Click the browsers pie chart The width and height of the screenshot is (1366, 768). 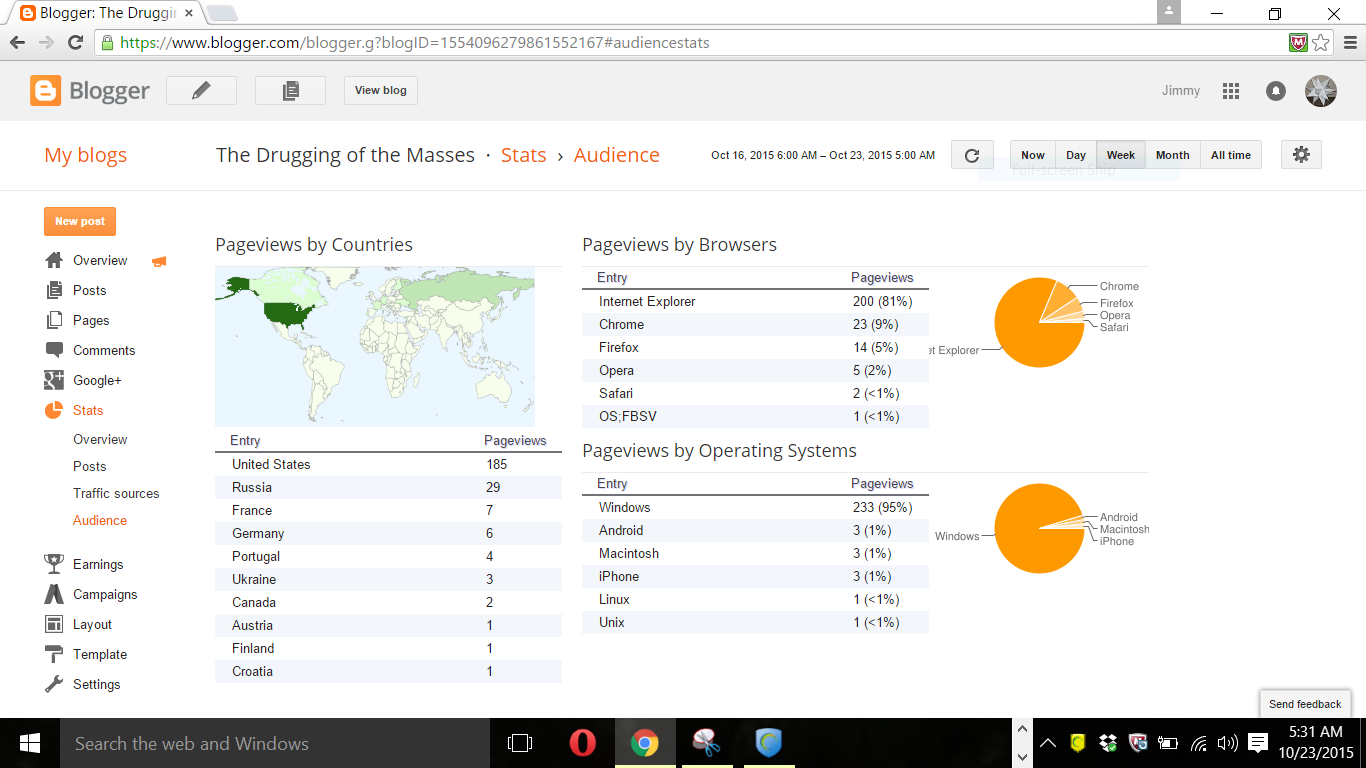tap(1039, 322)
